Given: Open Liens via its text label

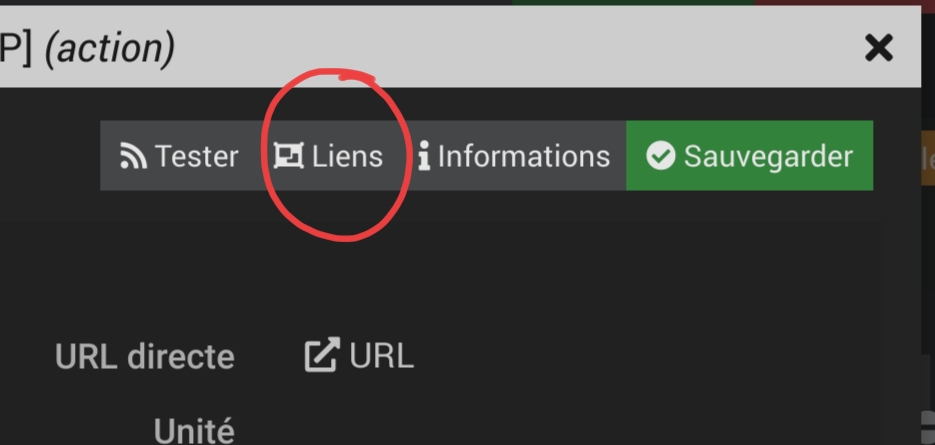Looking at the screenshot, I should point(347,157).
